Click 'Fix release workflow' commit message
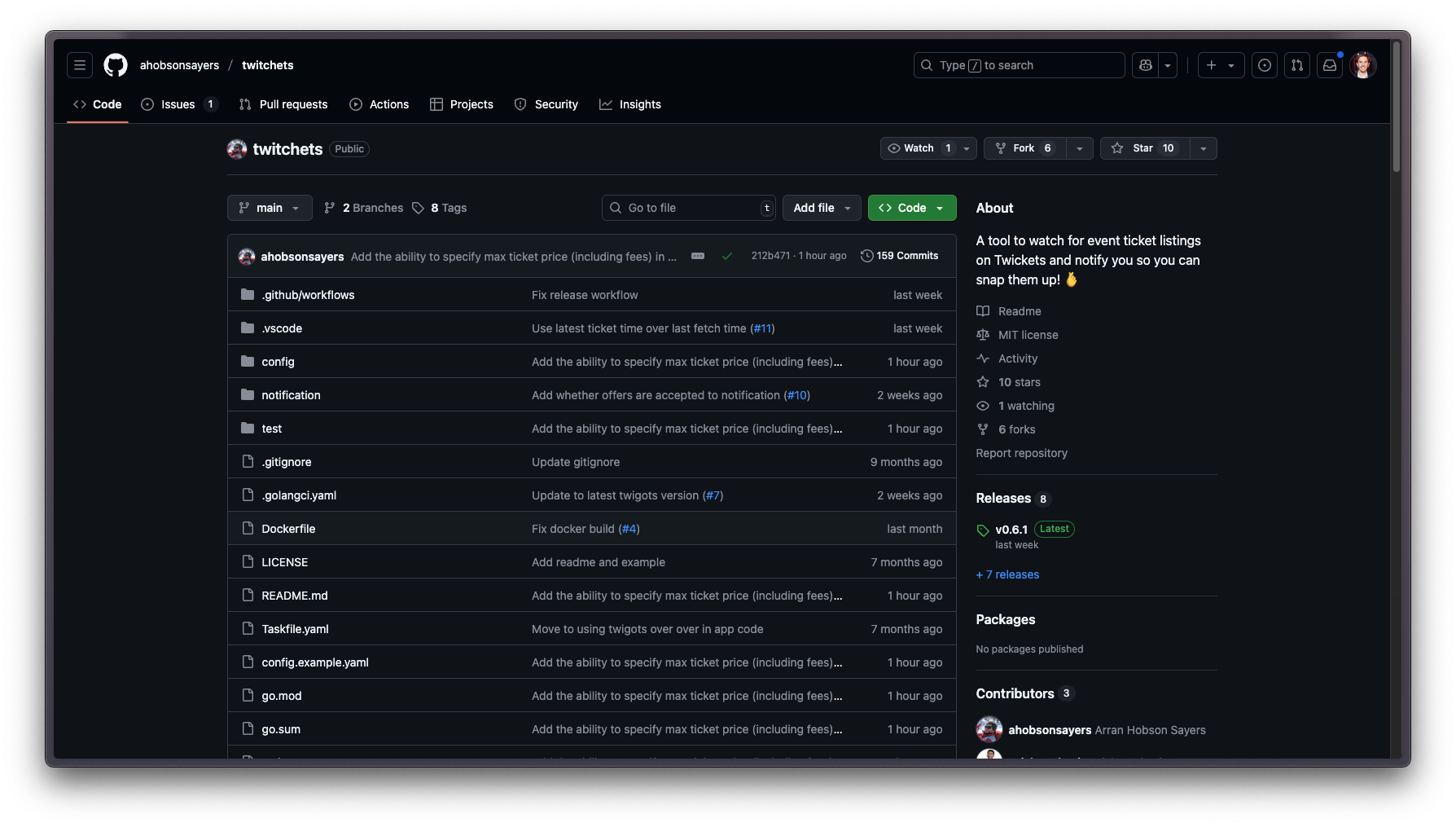Screen dimensions: 1456x827 tap(585, 295)
